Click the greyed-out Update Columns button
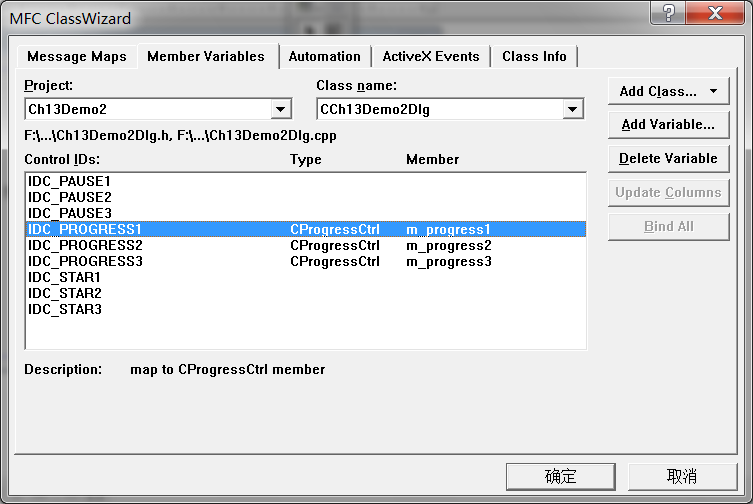 pos(668,193)
